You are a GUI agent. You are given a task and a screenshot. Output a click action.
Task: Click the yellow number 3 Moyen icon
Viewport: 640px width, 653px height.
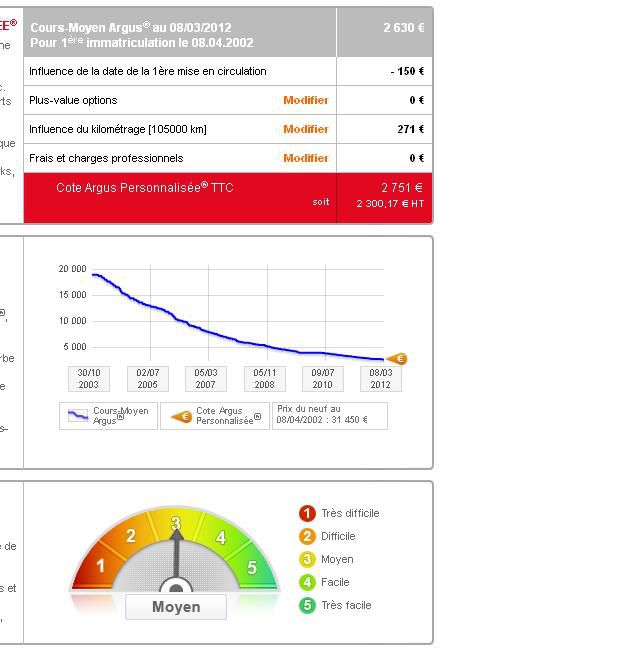coord(307,559)
